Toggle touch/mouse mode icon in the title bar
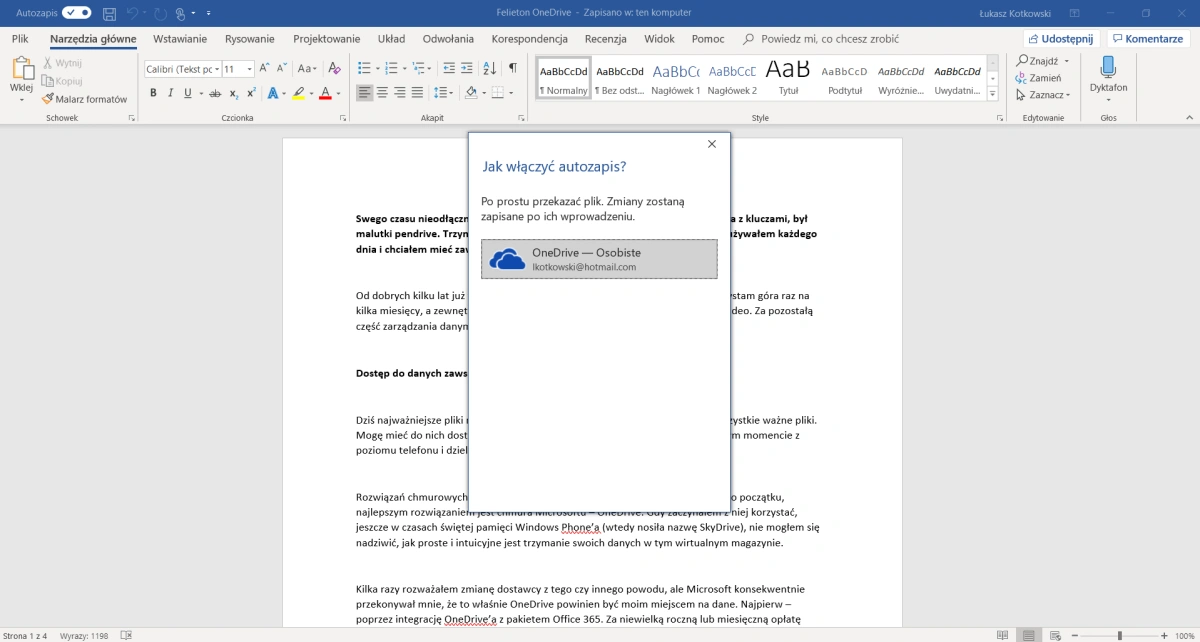Image resolution: width=1200 pixels, height=642 pixels. tap(181, 13)
